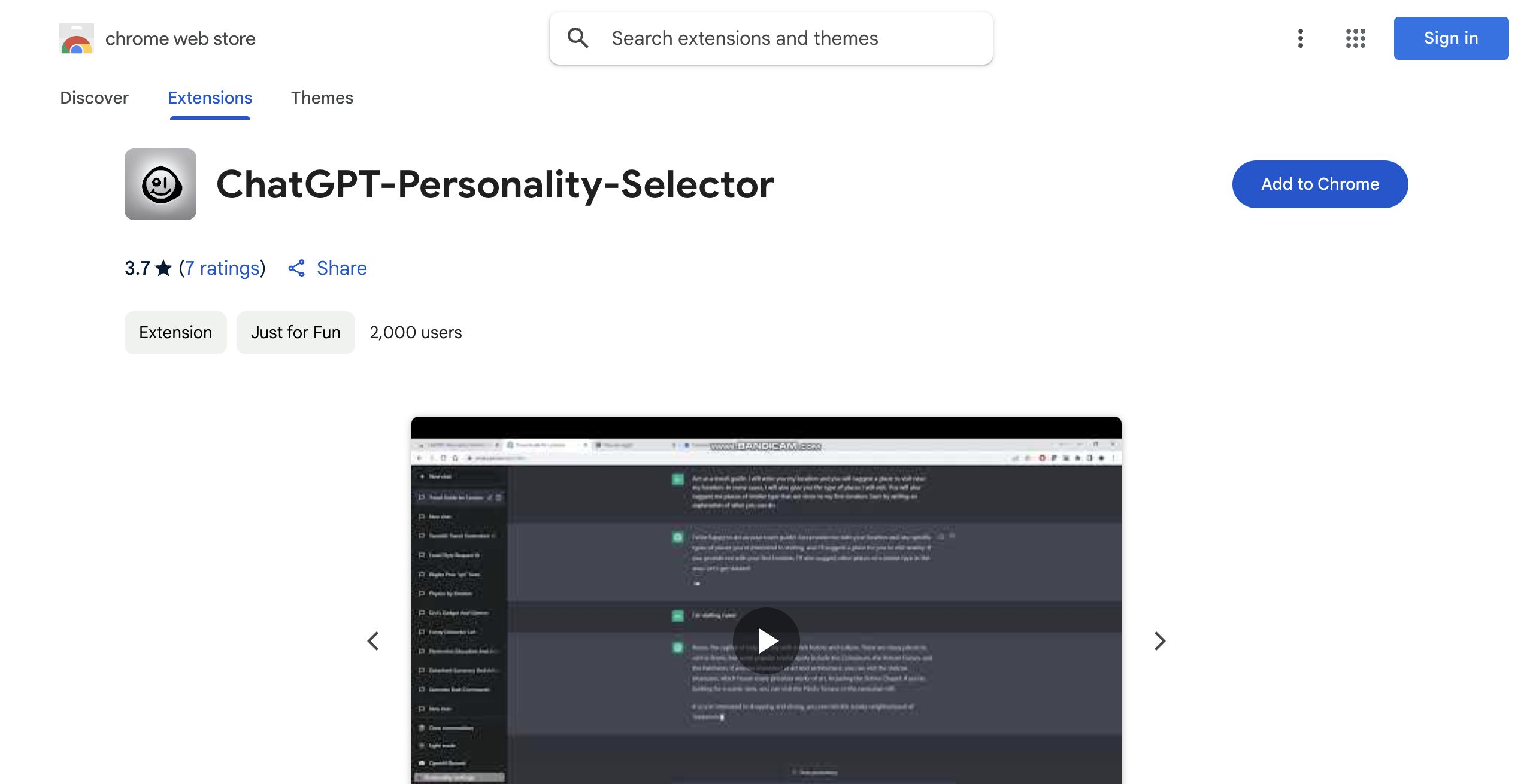The width and height of the screenshot is (1533, 784).
Task: Click the magnifying glass search icon
Action: coord(578,38)
